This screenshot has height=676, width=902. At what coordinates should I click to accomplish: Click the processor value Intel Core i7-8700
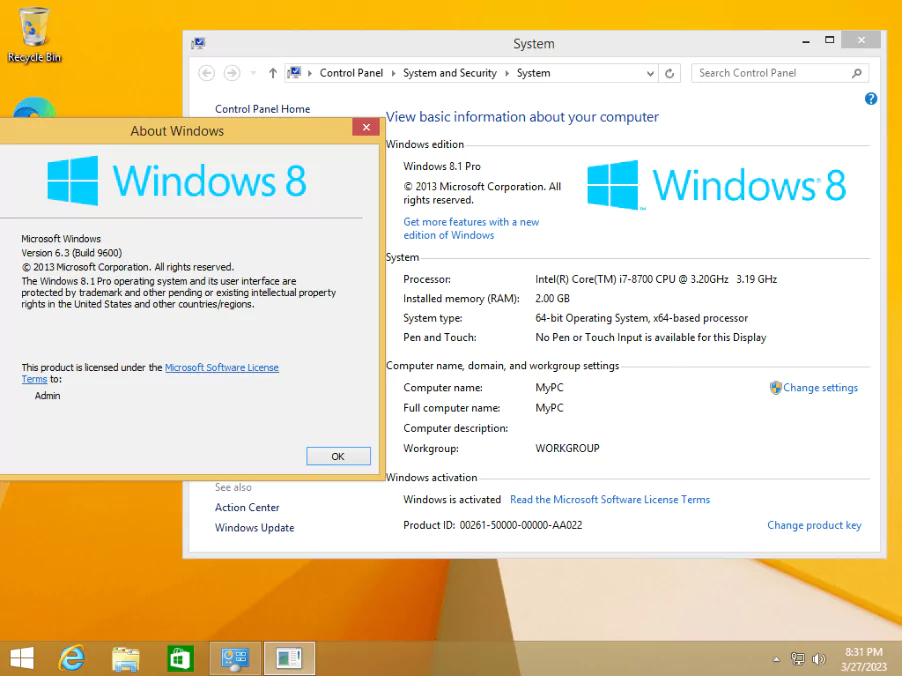point(656,279)
